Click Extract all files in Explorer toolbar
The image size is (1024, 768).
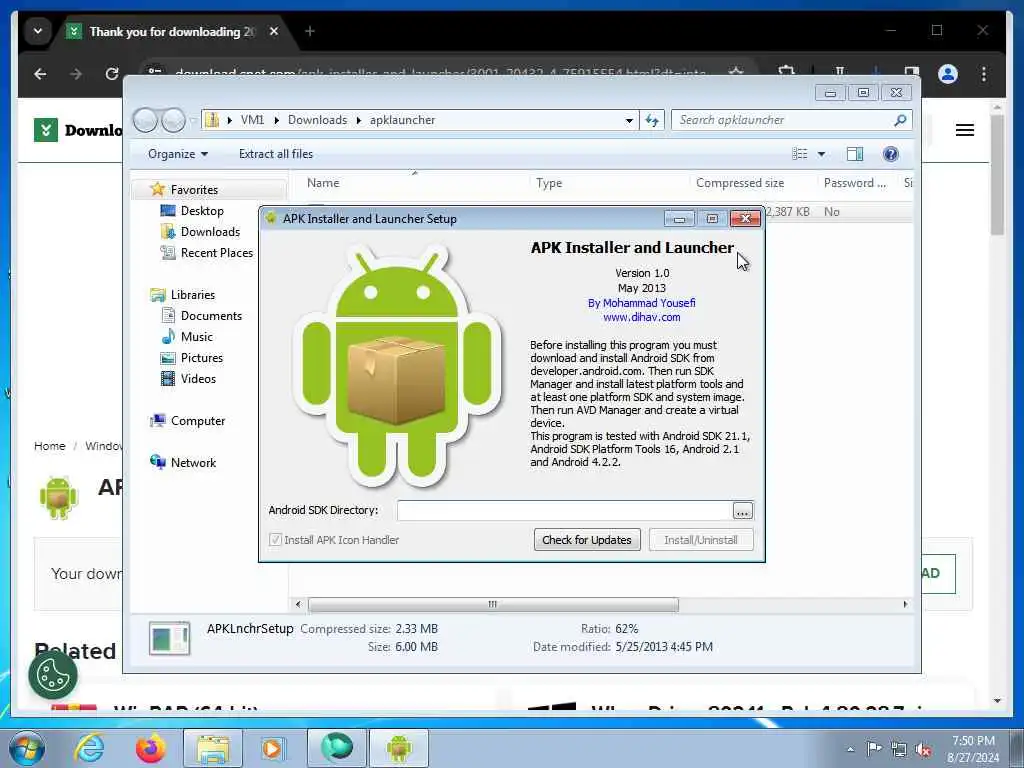click(276, 153)
